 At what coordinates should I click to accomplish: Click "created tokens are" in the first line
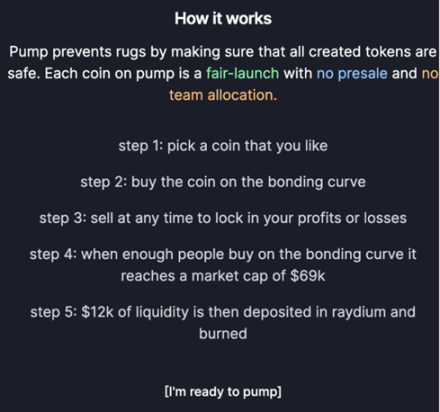pyautogui.click(x=372, y=52)
